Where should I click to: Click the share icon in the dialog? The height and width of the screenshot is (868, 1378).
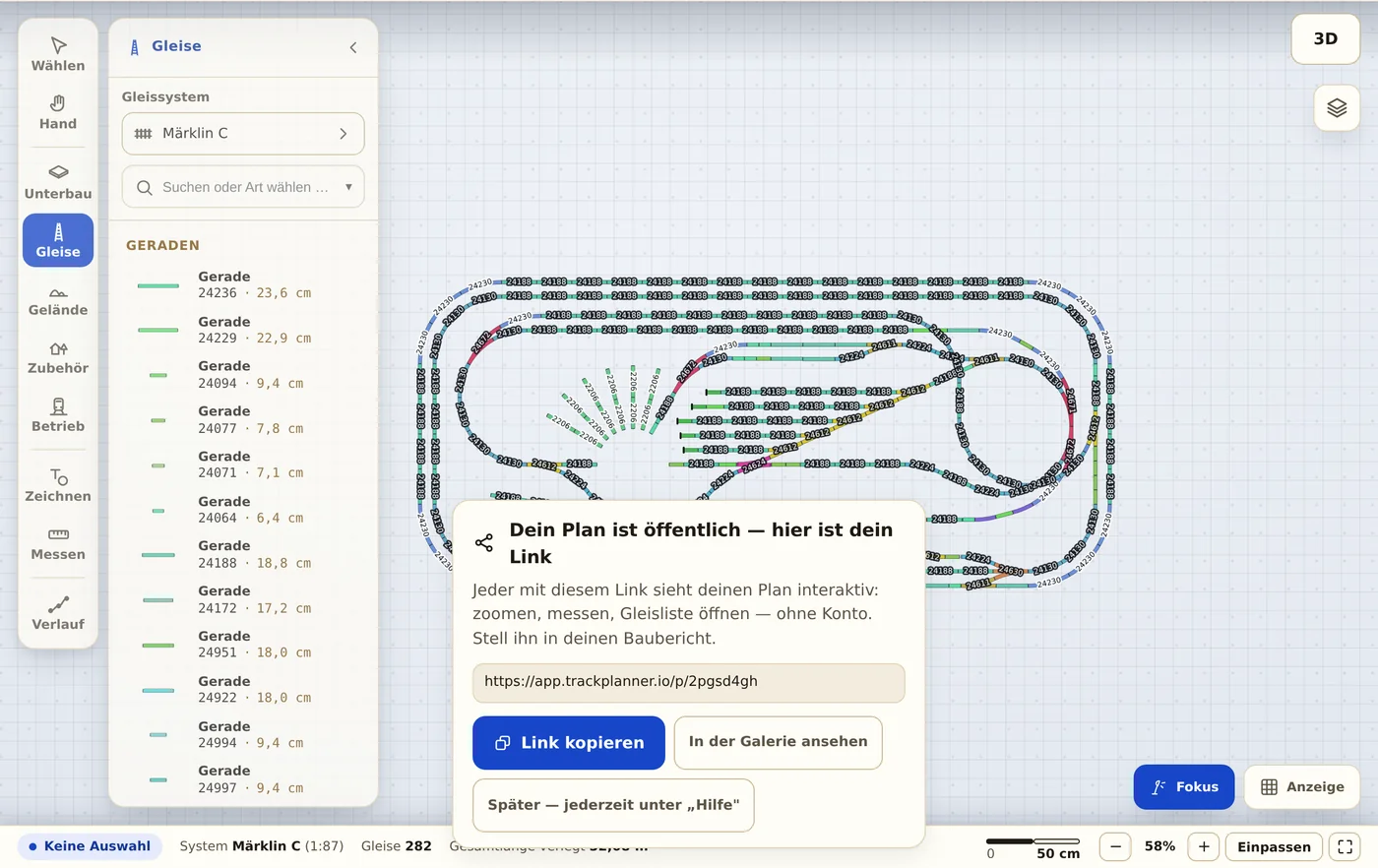tap(484, 543)
